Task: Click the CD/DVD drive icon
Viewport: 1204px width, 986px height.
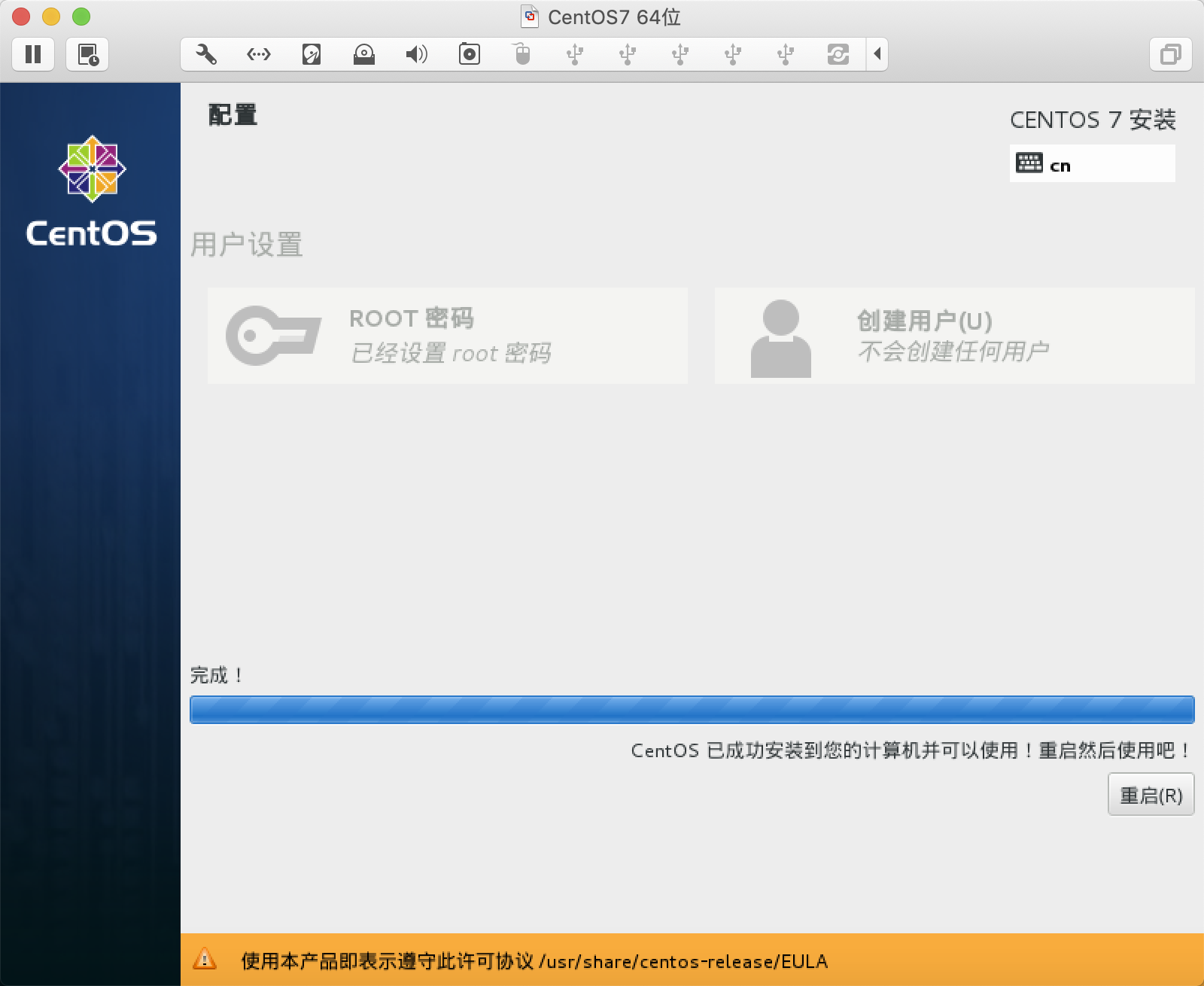Action: 364,54
